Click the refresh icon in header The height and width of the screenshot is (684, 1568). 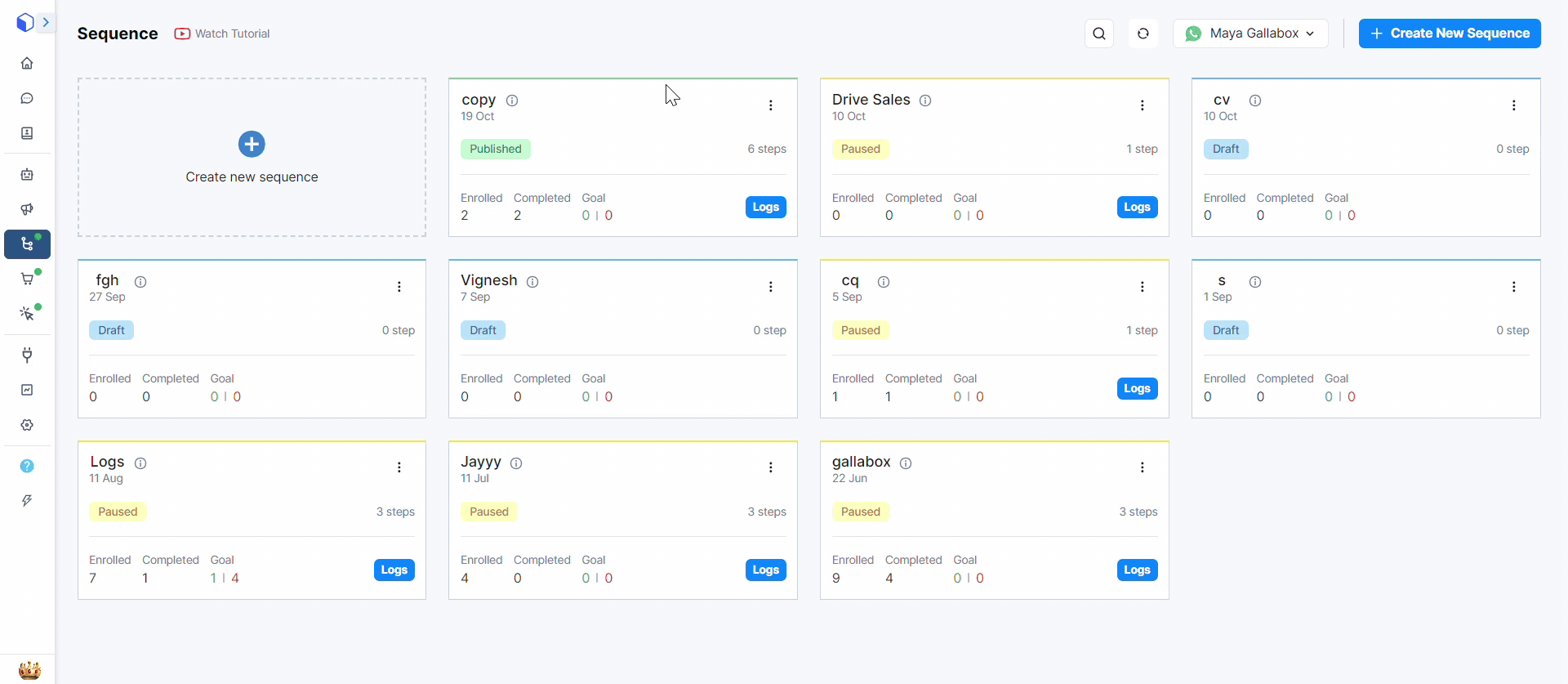click(x=1143, y=34)
